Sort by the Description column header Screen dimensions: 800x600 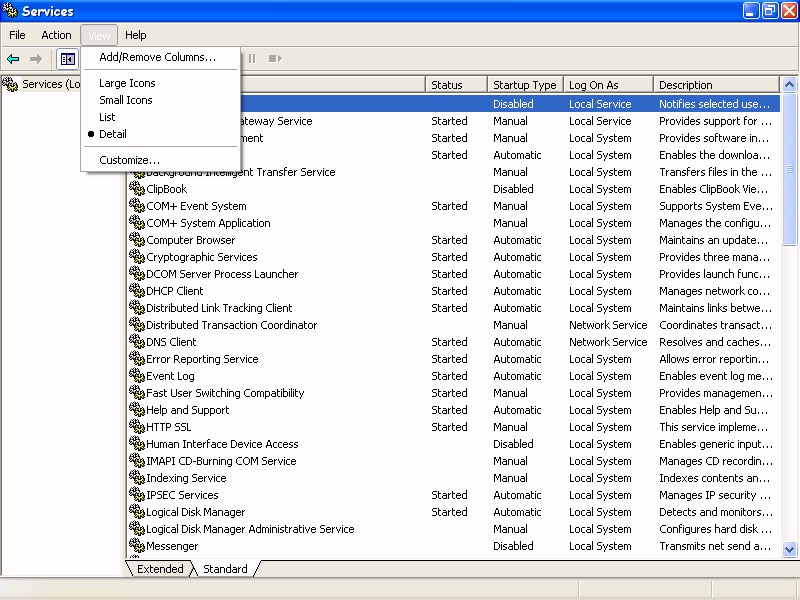click(x=716, y=85)
